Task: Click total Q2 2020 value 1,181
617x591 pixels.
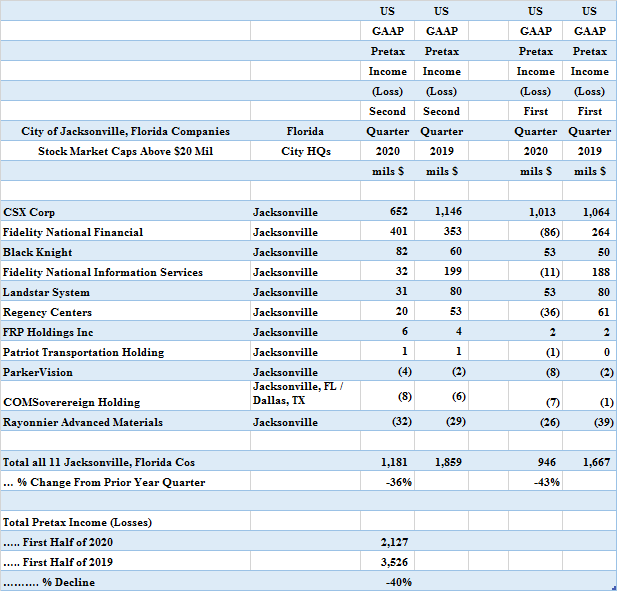Action: tap(394, 462)
